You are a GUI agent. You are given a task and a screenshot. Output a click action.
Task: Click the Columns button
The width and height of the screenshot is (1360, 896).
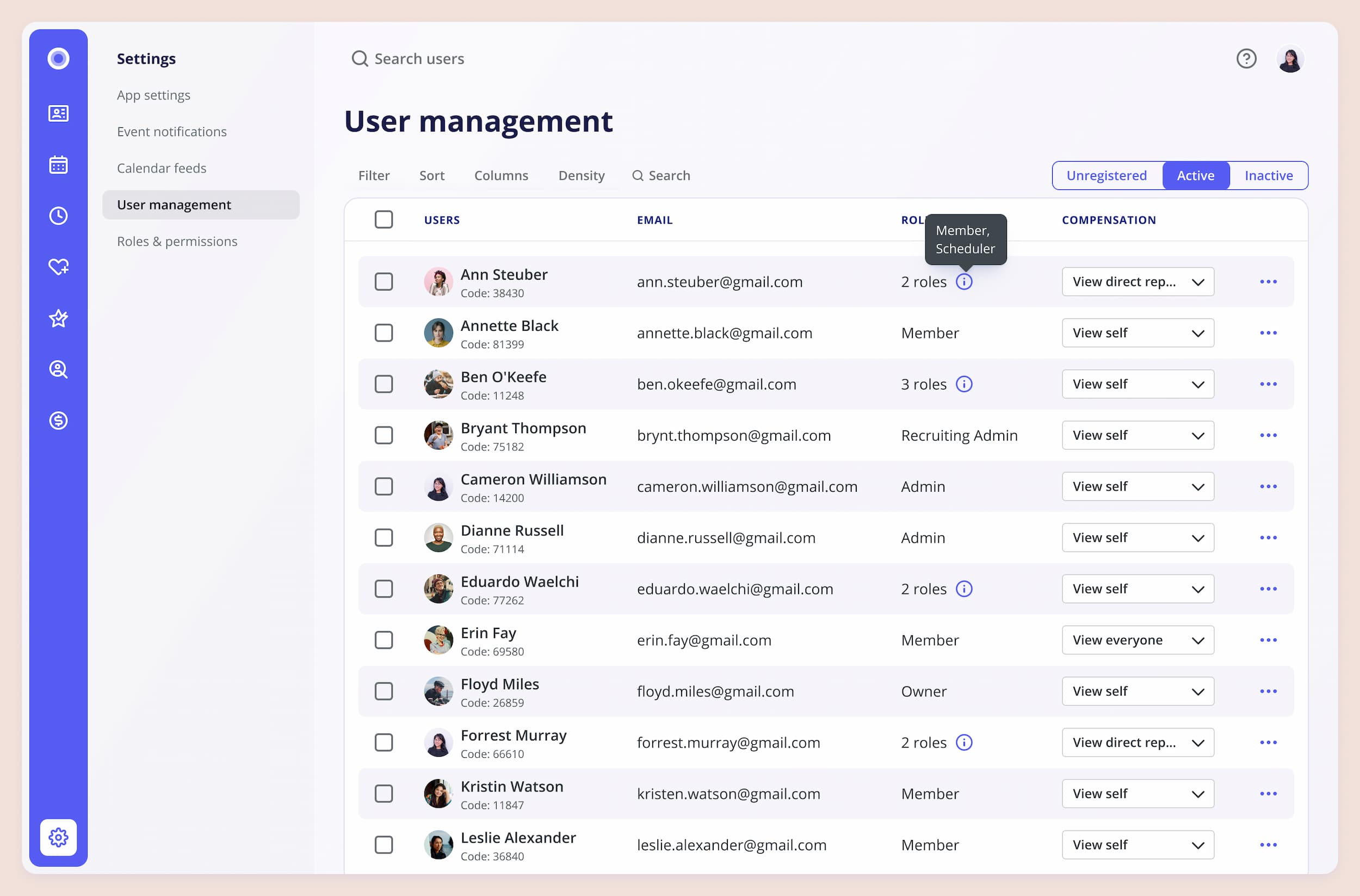pos(500,175)
